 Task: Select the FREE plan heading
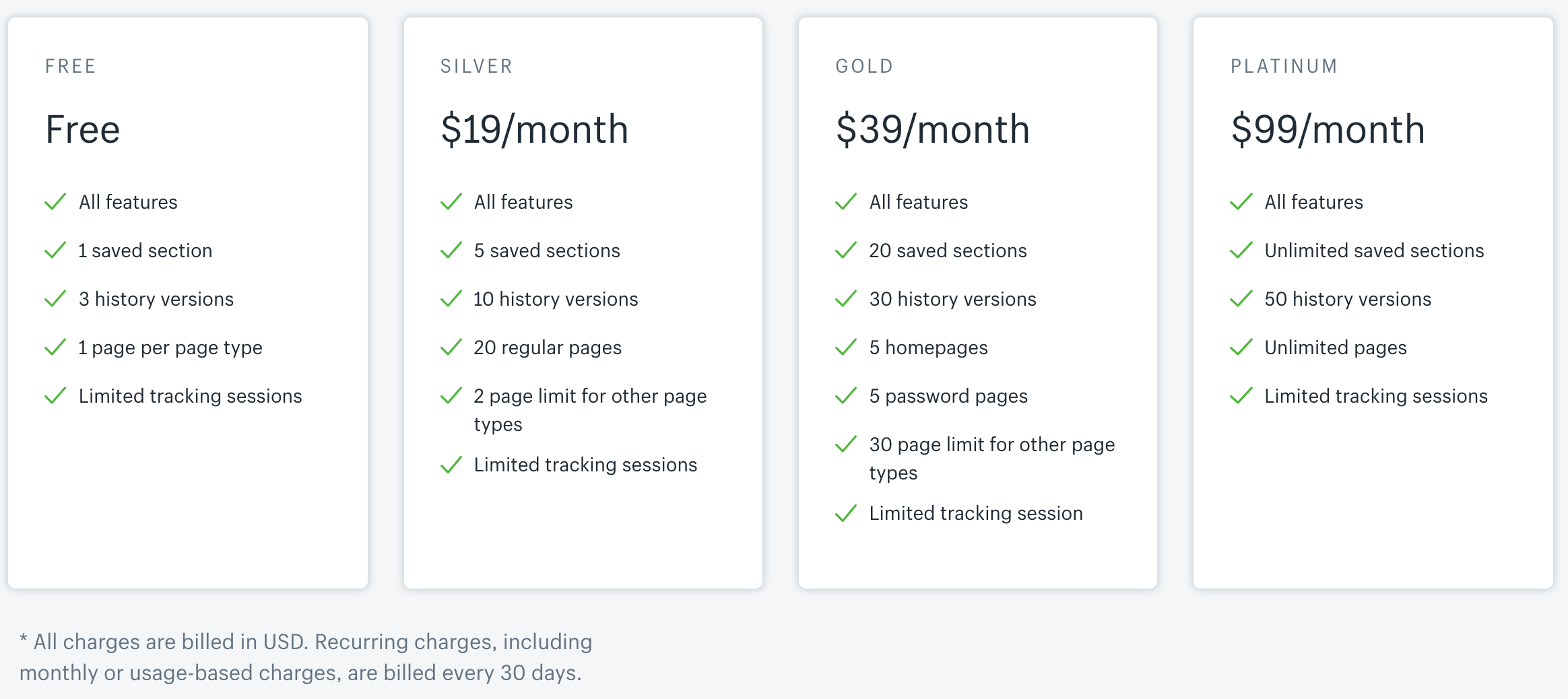pyautogui.click(x=71, y=66)
